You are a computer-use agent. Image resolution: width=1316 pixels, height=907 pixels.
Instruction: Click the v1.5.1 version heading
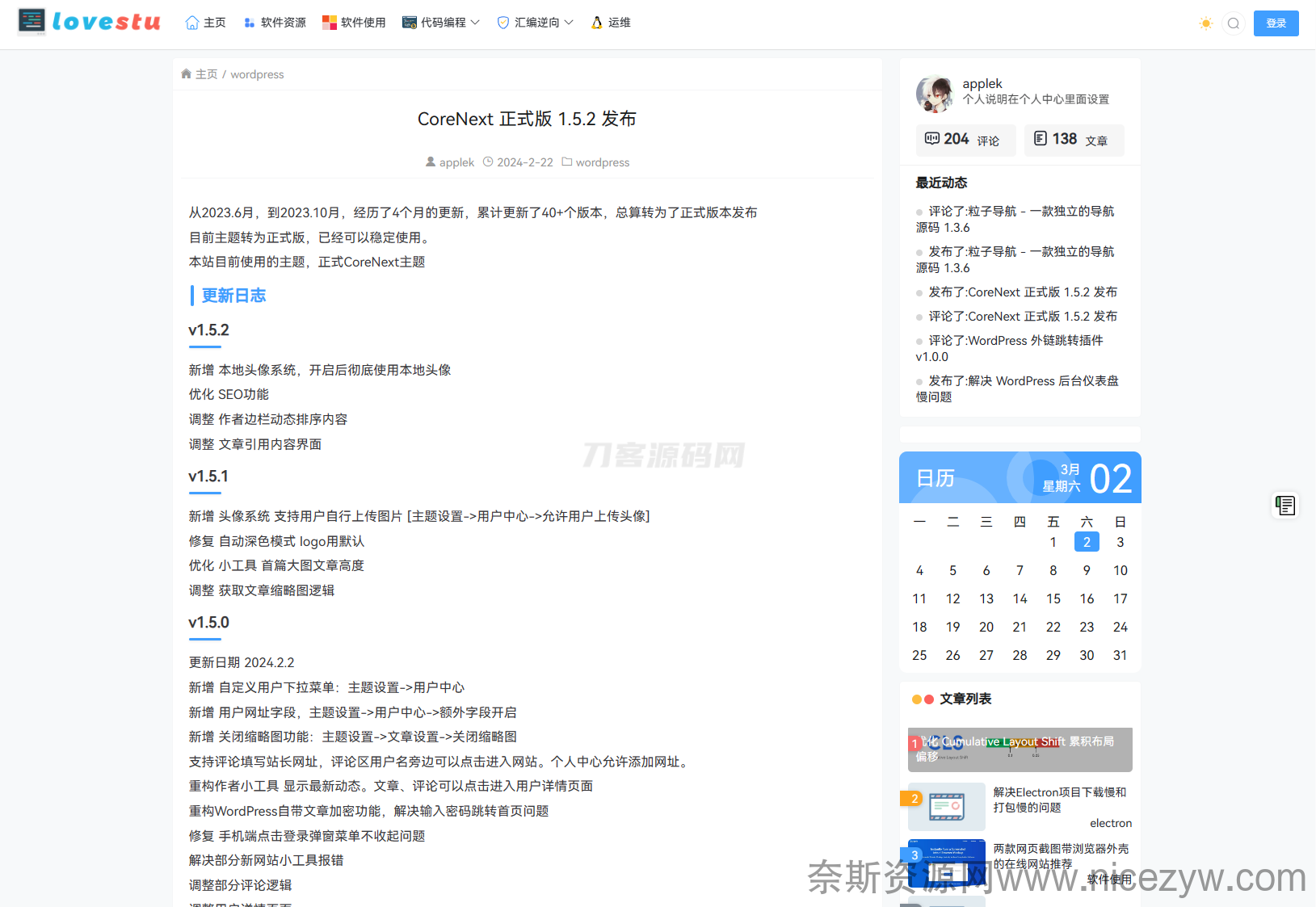208,477
